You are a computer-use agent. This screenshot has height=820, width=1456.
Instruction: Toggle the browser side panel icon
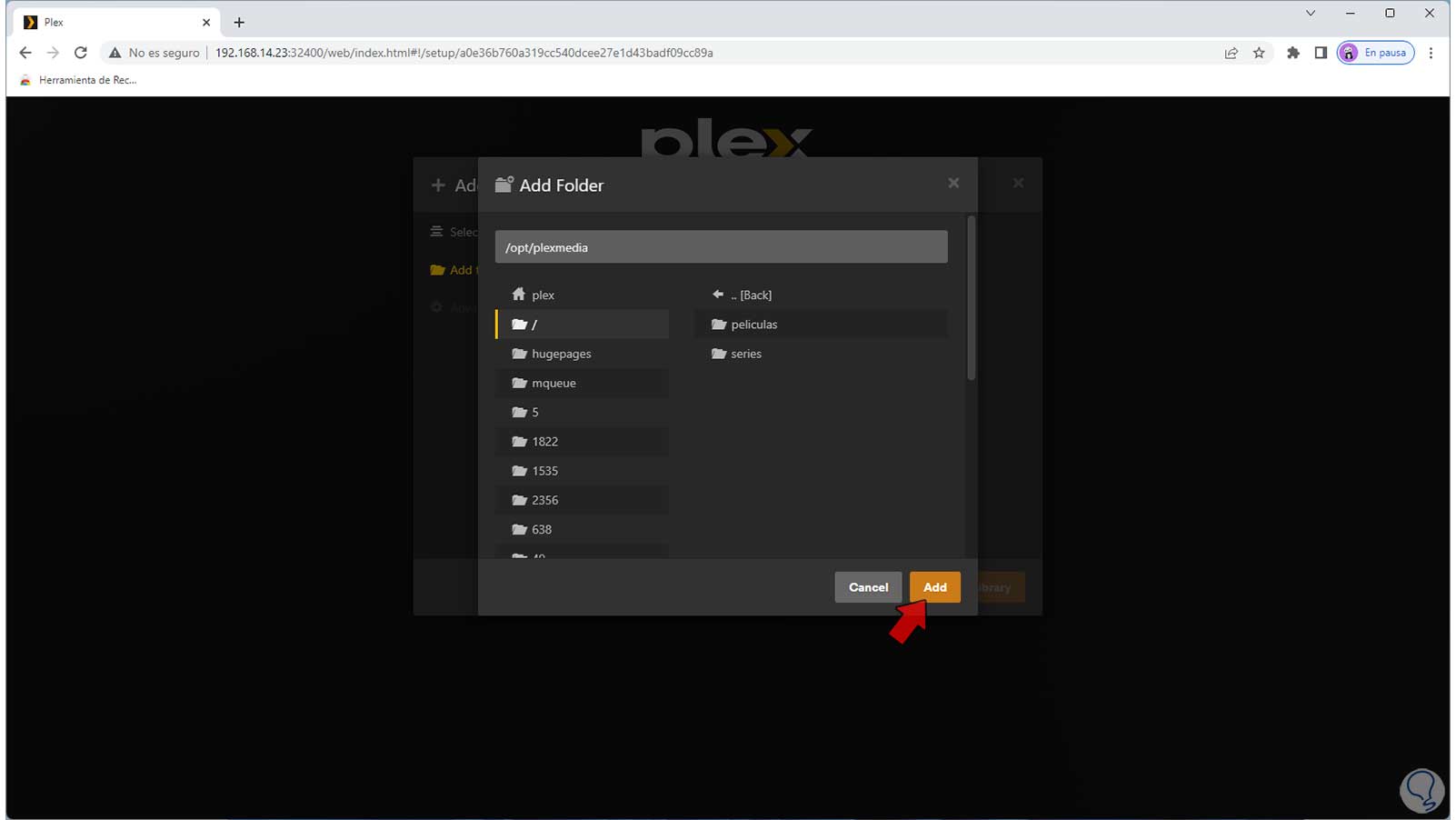point(1321,53)
